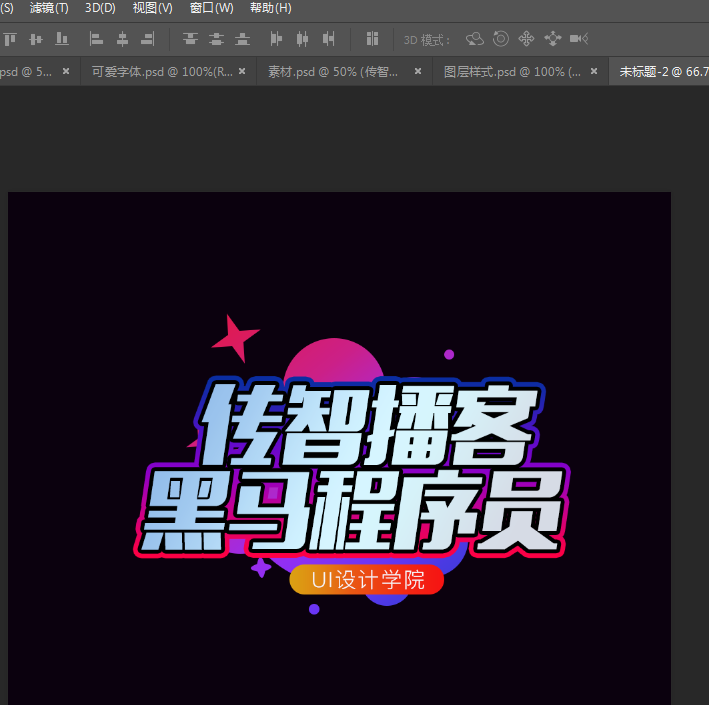Click the align horizontal centers icon
709x705 pixels.
(x=122, y=39)
